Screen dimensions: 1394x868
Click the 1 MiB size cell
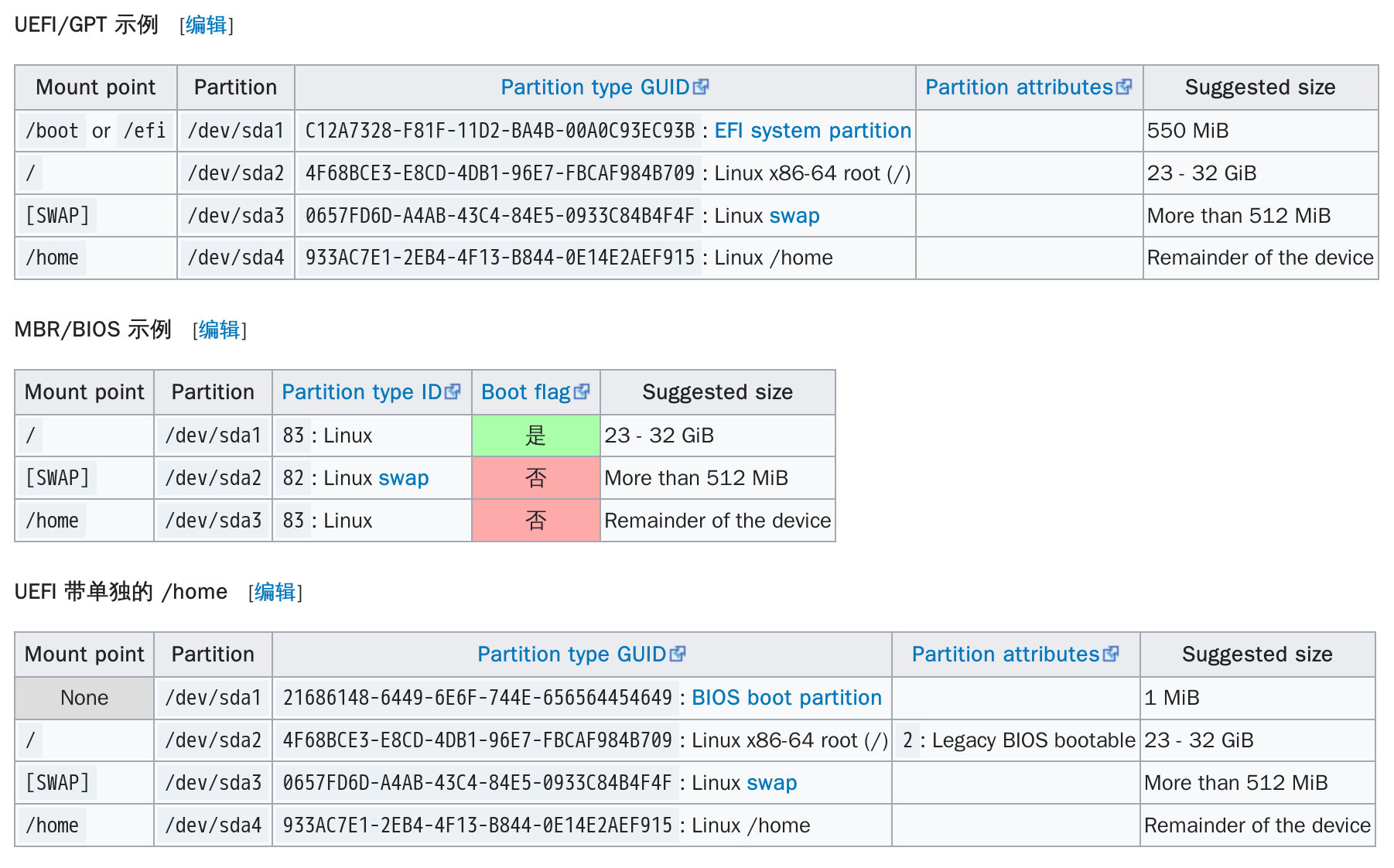click(x=1257, y=698)
